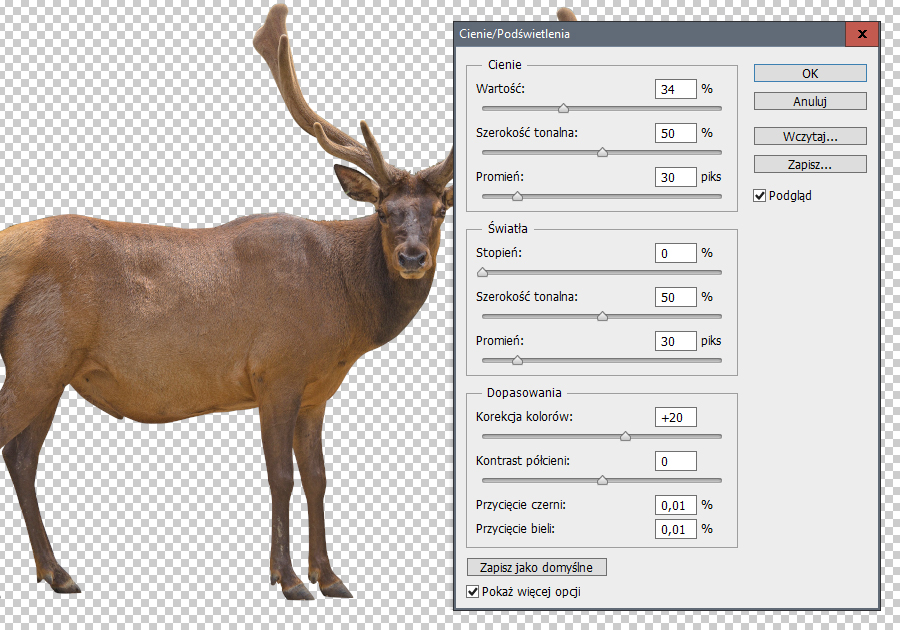Image resolution: width=900 pixels, height=630 pixels.
Task: Click the Światła Szerokość tonalna value field
Action: click(x=676, y=297)
